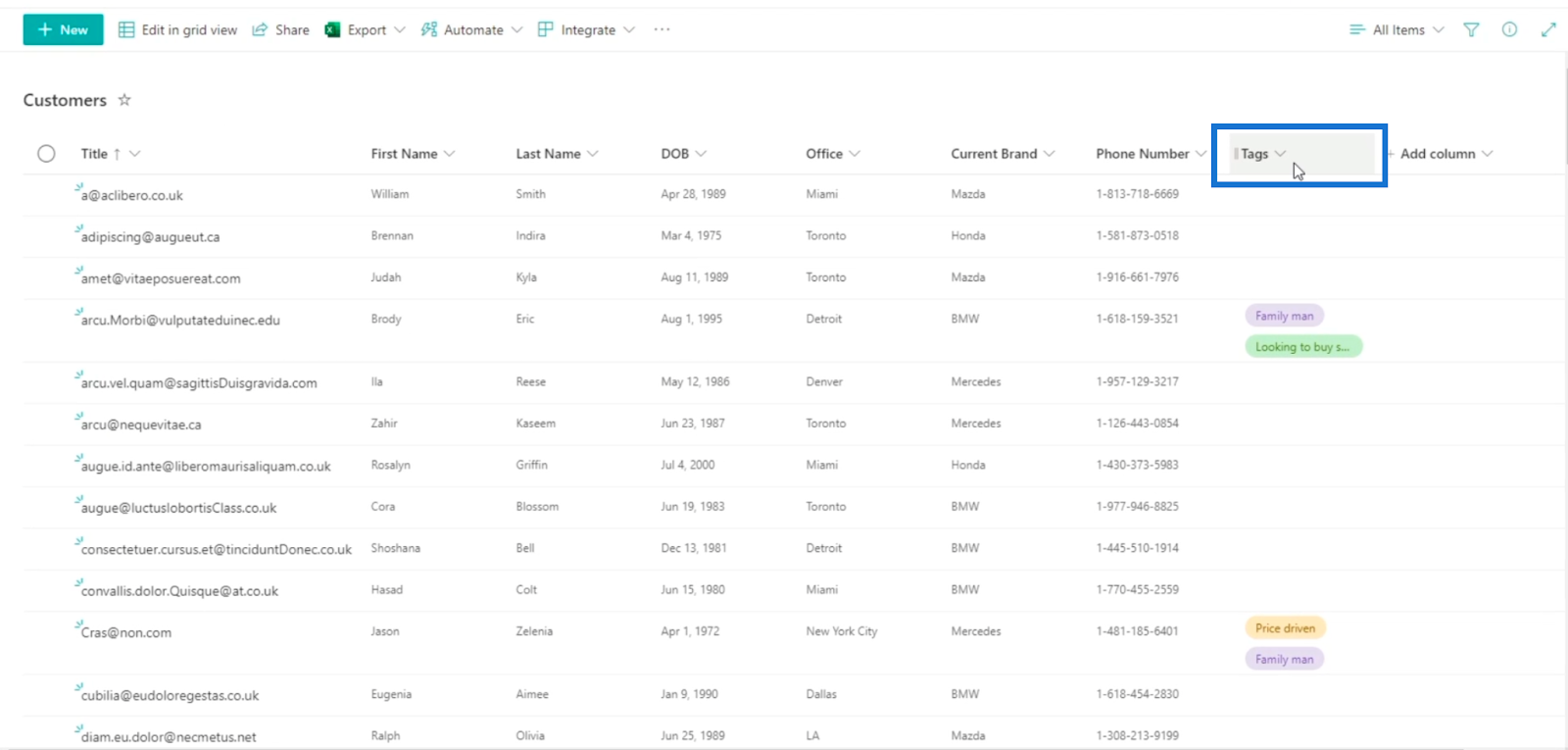Click phone number 1-126-443-0854

point(1137,424)
